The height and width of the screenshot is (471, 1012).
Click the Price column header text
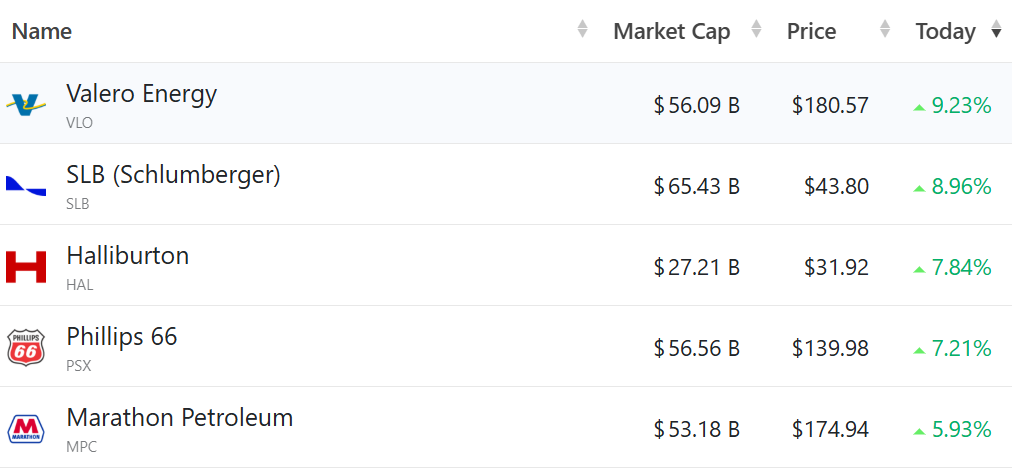click(811, 31)
